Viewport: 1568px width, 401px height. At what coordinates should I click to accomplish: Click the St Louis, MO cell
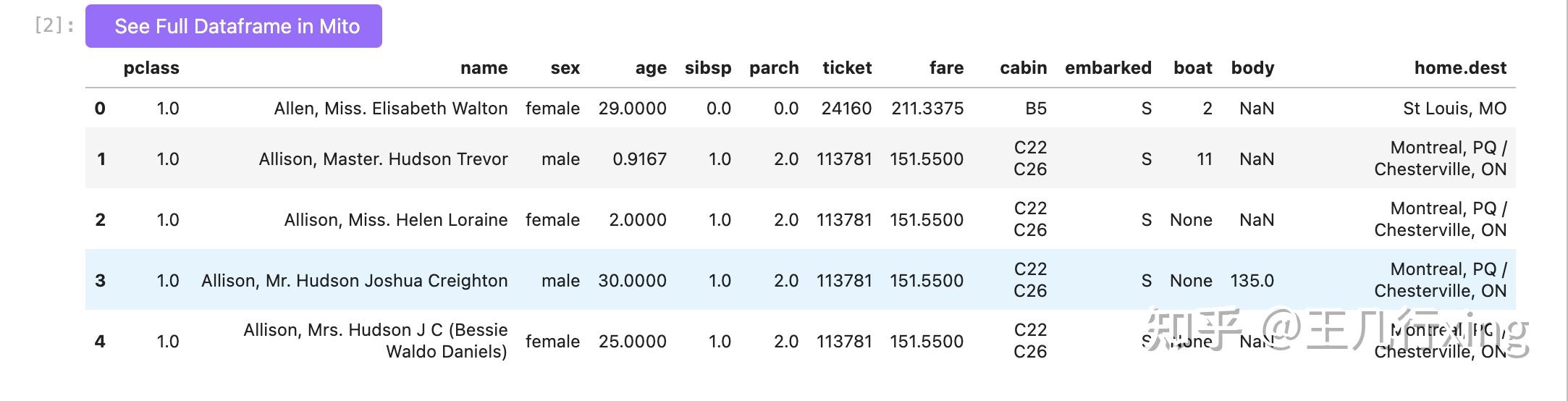1454,109
